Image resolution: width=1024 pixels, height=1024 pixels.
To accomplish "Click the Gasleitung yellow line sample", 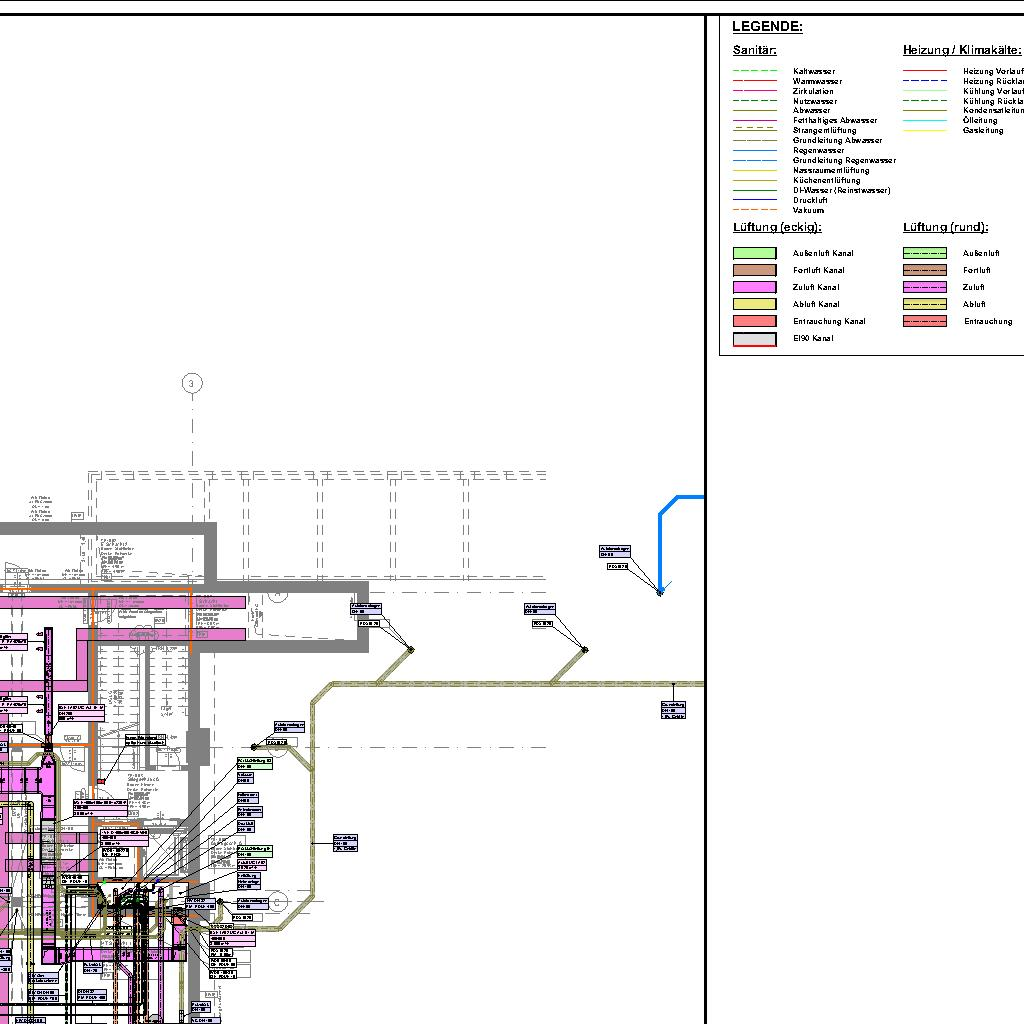I will coord(924,131).
